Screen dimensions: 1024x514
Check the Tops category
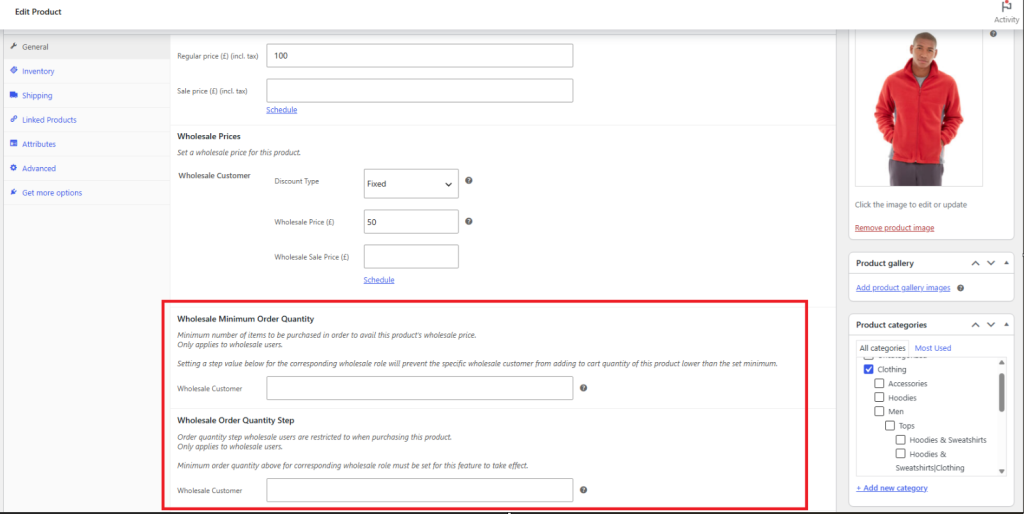[889, 425]
